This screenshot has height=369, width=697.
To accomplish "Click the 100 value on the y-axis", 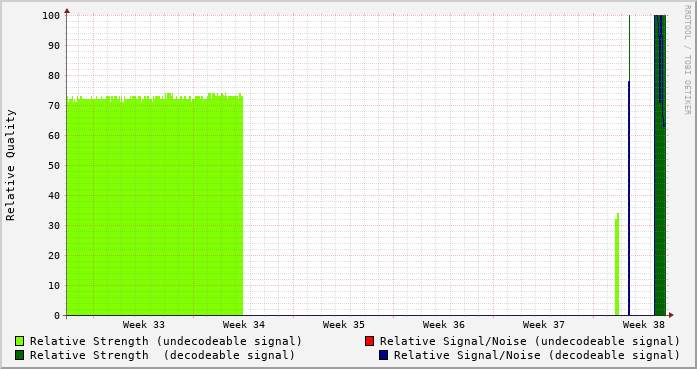I will pyautogui.click(x=51, y=16).
